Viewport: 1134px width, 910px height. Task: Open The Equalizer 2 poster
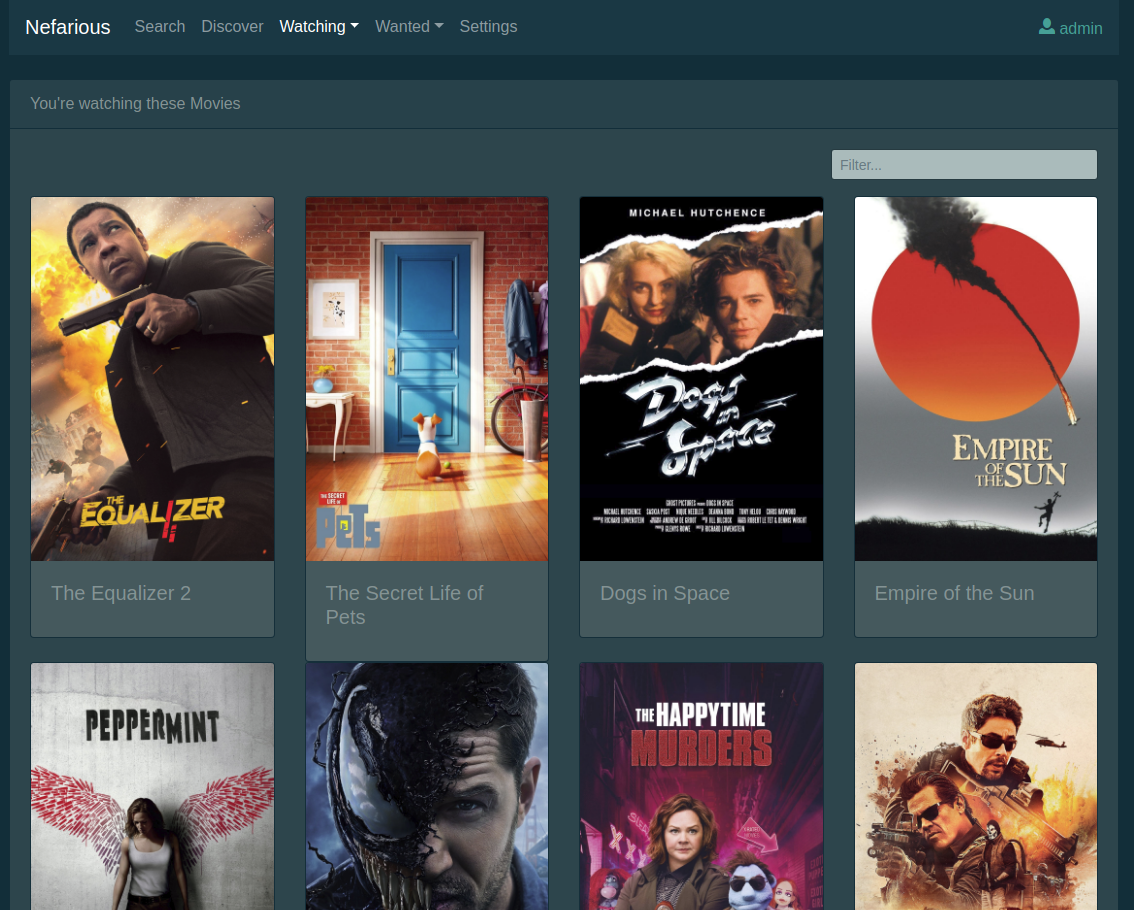pyautogui.click(x=153, y=379)
